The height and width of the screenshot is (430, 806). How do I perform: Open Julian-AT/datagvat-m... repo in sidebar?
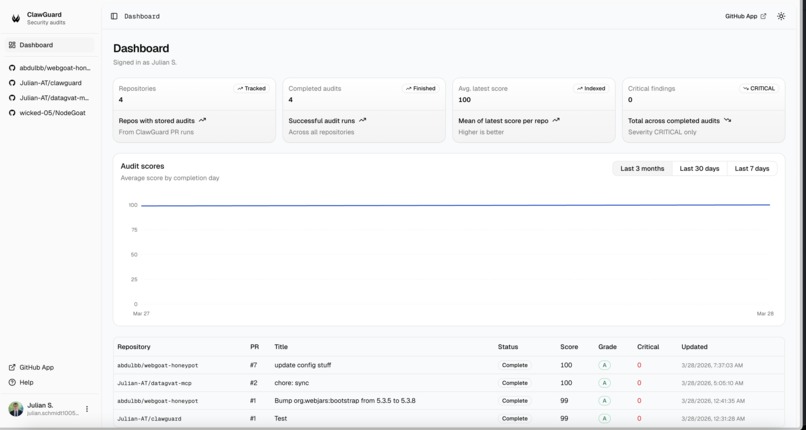(50, 98)
